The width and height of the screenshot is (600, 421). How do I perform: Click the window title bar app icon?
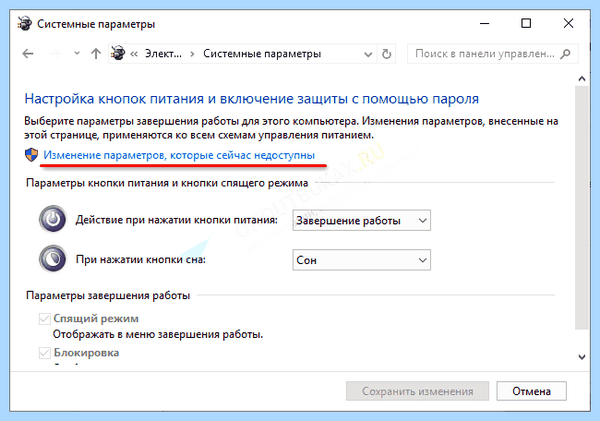25,24
